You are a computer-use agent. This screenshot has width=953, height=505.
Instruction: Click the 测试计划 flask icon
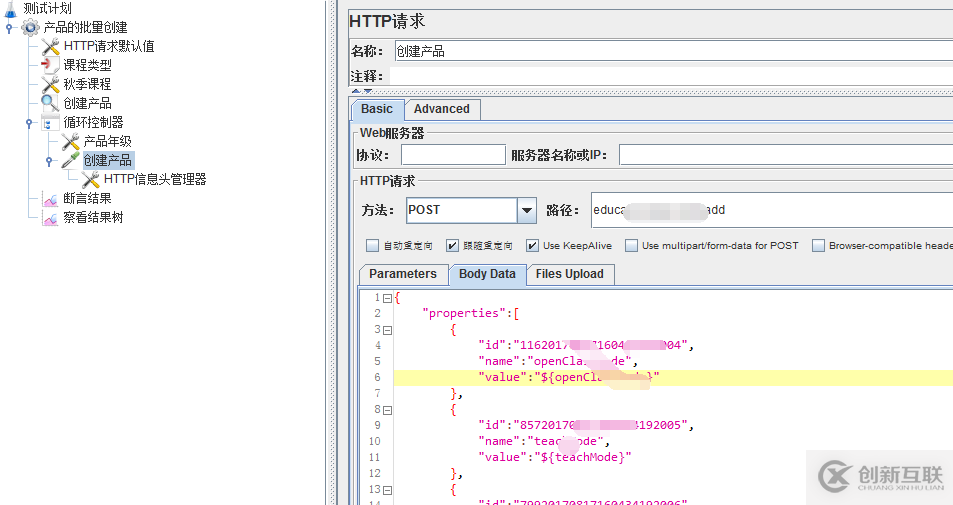coord(10,8)
